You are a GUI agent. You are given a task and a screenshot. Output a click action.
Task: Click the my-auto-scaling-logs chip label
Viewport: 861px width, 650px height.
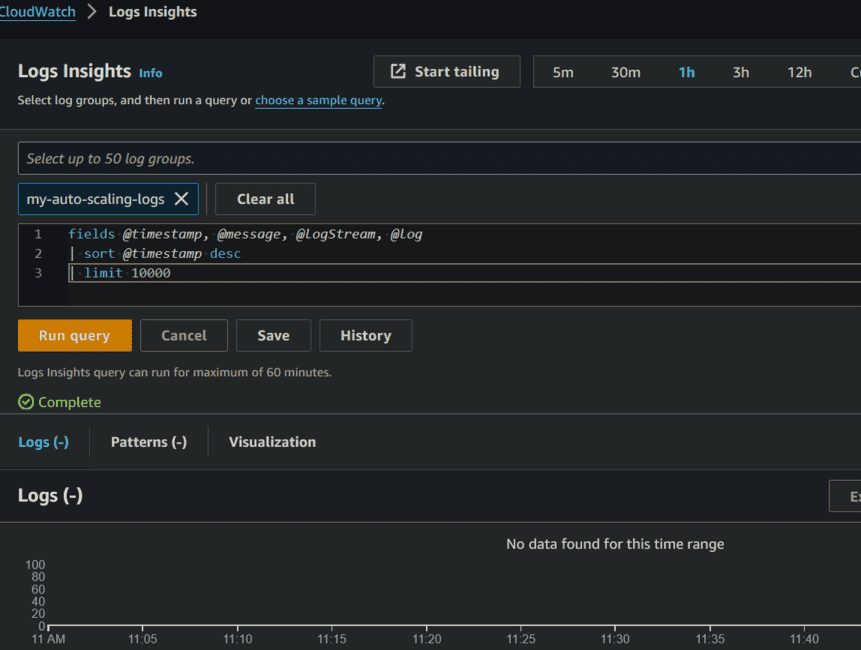click(96, 199)
